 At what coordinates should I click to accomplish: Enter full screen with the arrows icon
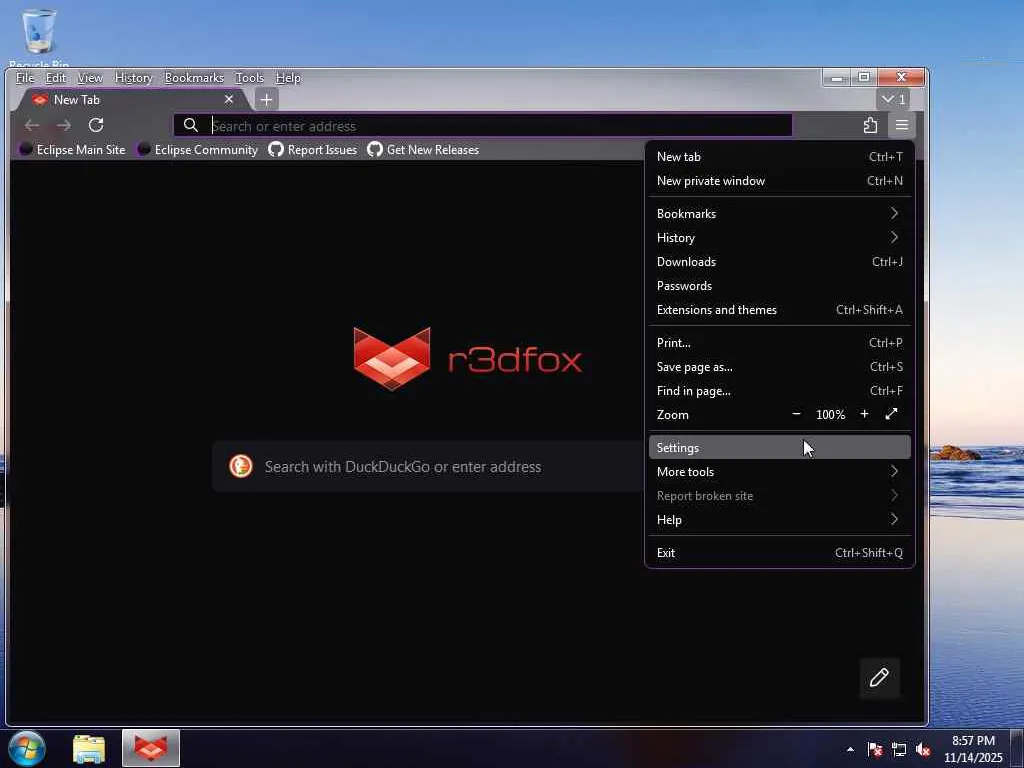[891, 414]
